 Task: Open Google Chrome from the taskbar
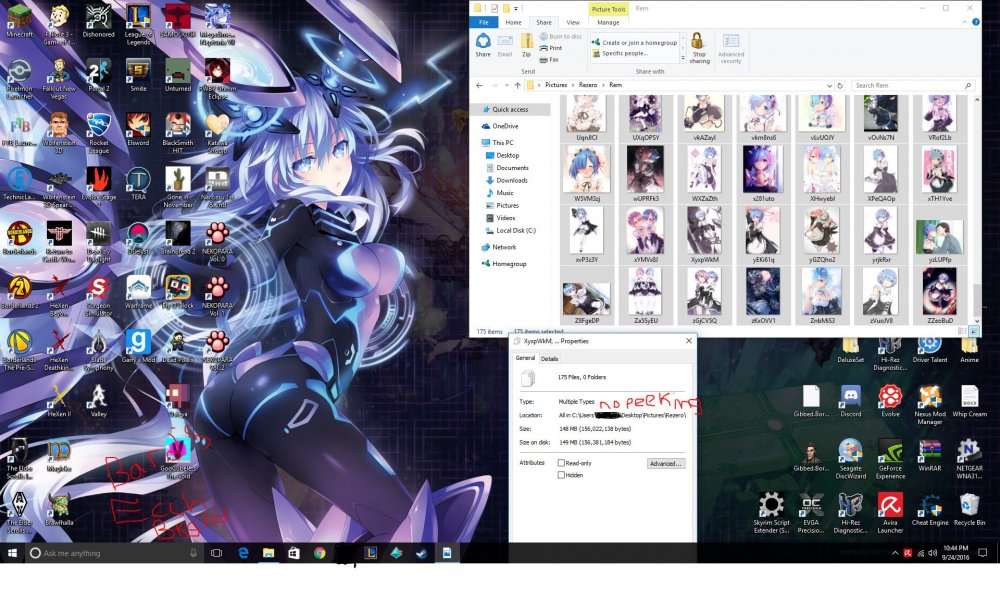pos(320,553)
